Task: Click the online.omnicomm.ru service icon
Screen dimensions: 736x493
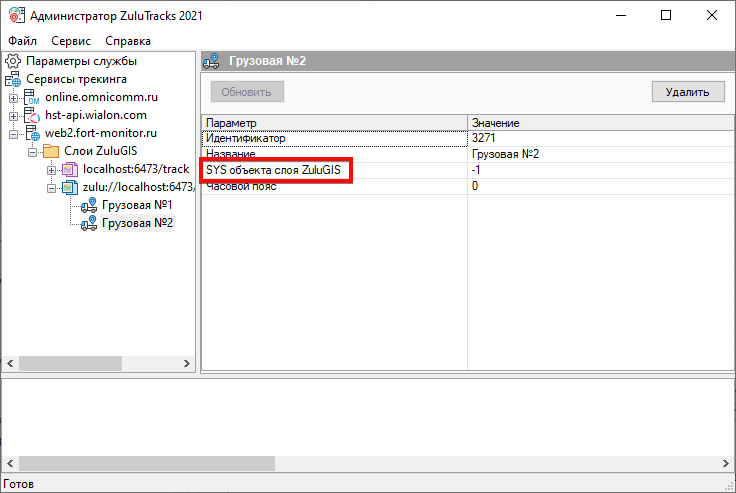Action: click(x=32, y=97)
